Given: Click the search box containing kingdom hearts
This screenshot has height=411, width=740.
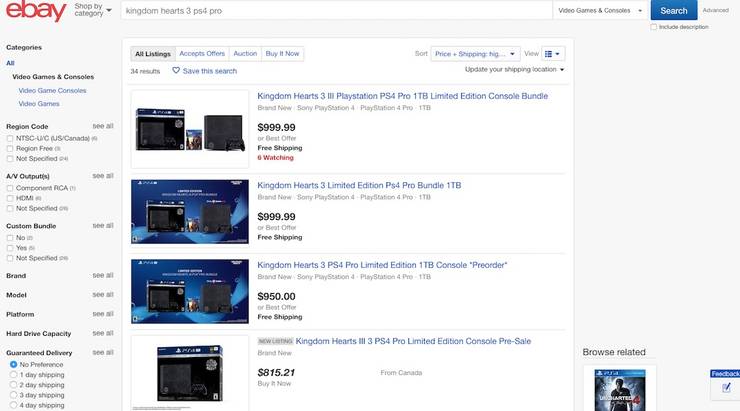Looking at the screenshot, I should [x=334, y=10].
